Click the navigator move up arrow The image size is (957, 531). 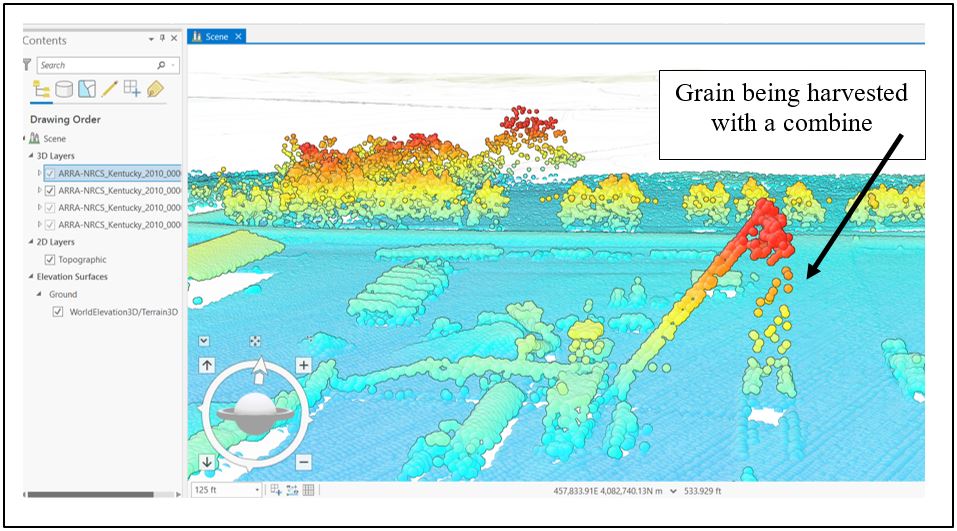[x=207, y=366]
